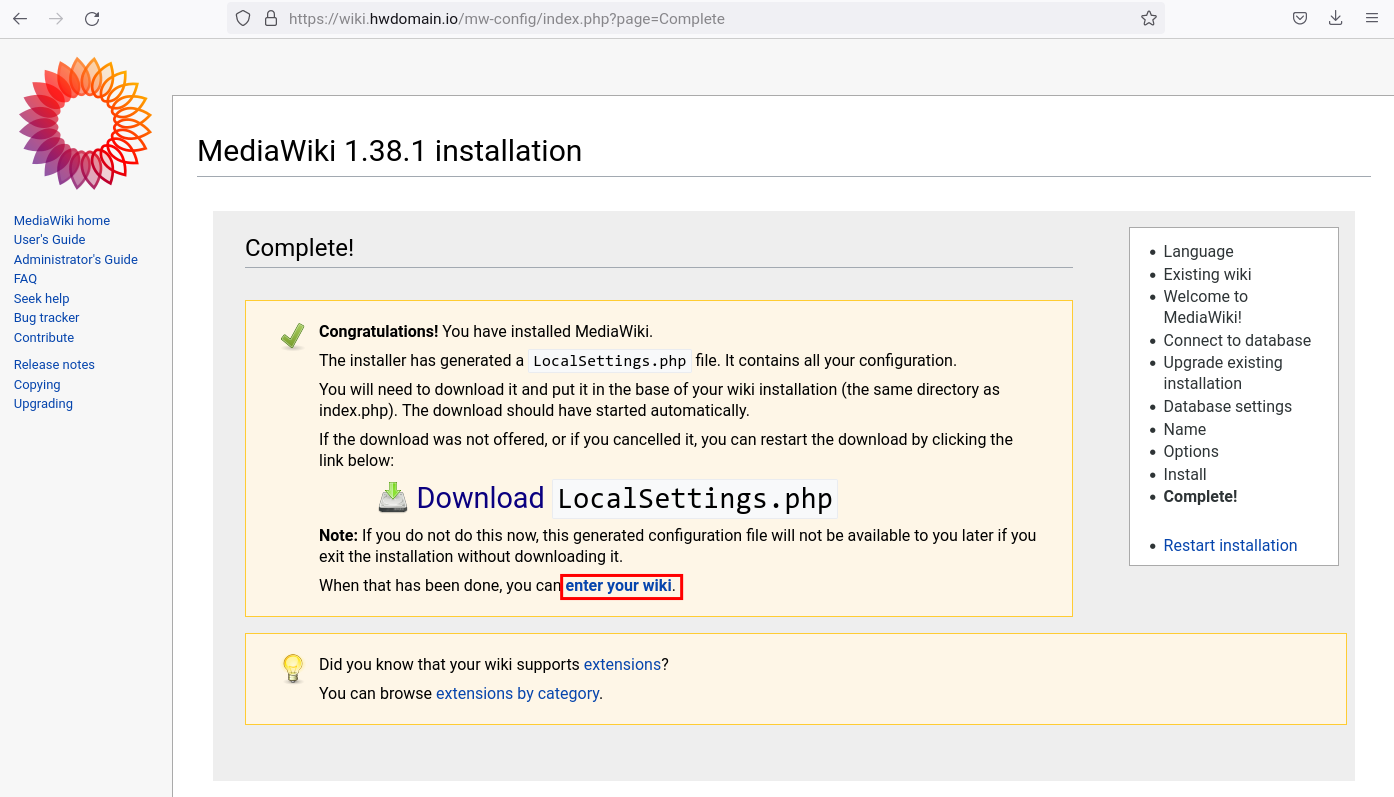Open the Bug tracker link
Image resolution: width=1394 pixels, height=797 pixels.
pos(46,318)
